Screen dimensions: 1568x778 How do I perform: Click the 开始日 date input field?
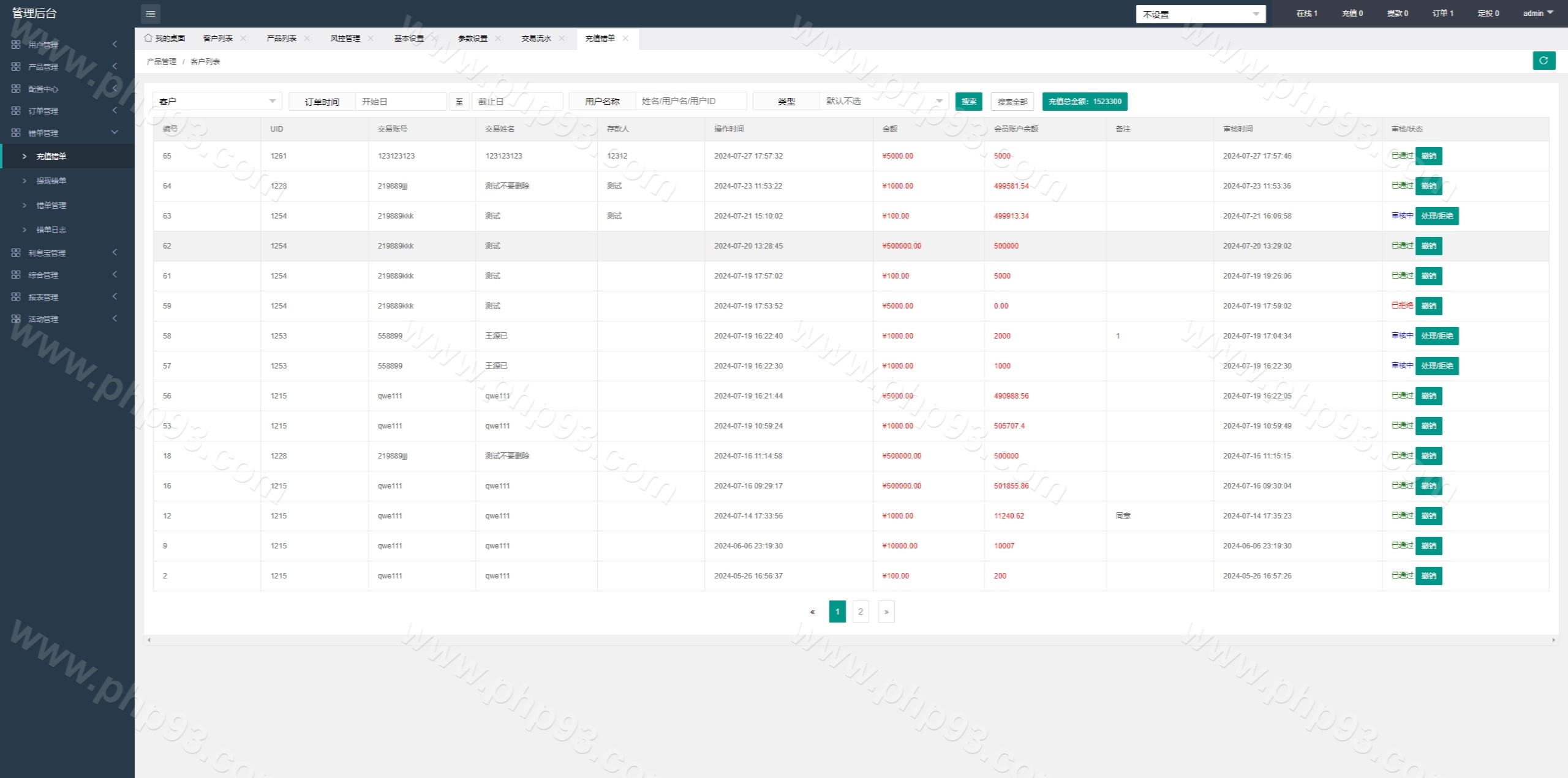pyautogui.click(x=400, y=102)
